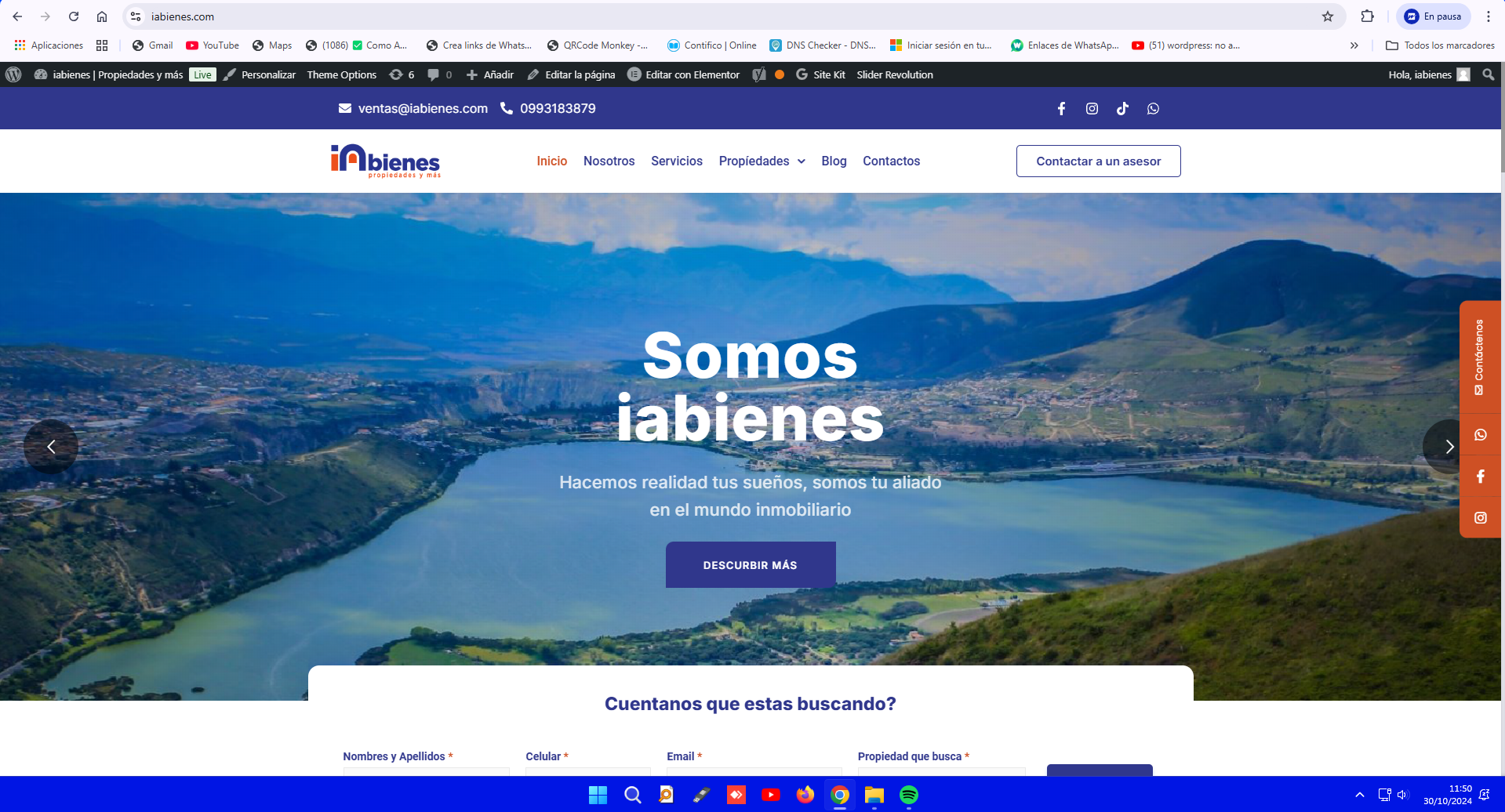Click the Instagram icon in orange side panel

(1480, 517)
